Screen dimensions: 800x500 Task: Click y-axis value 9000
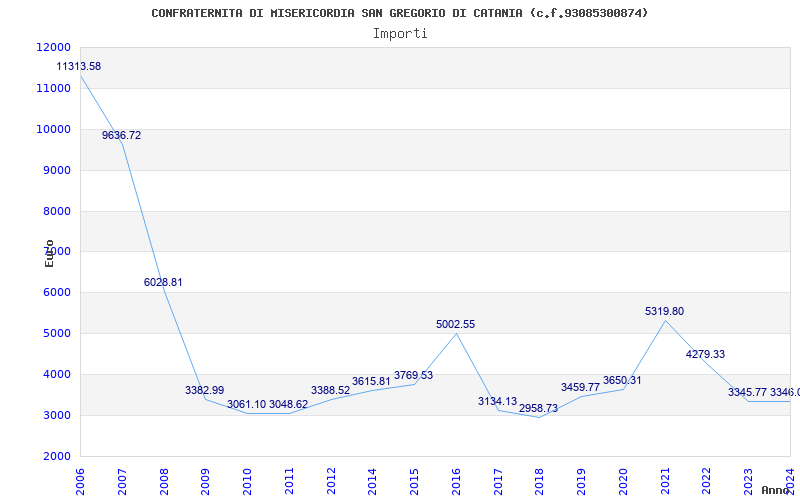pos(56,170)
